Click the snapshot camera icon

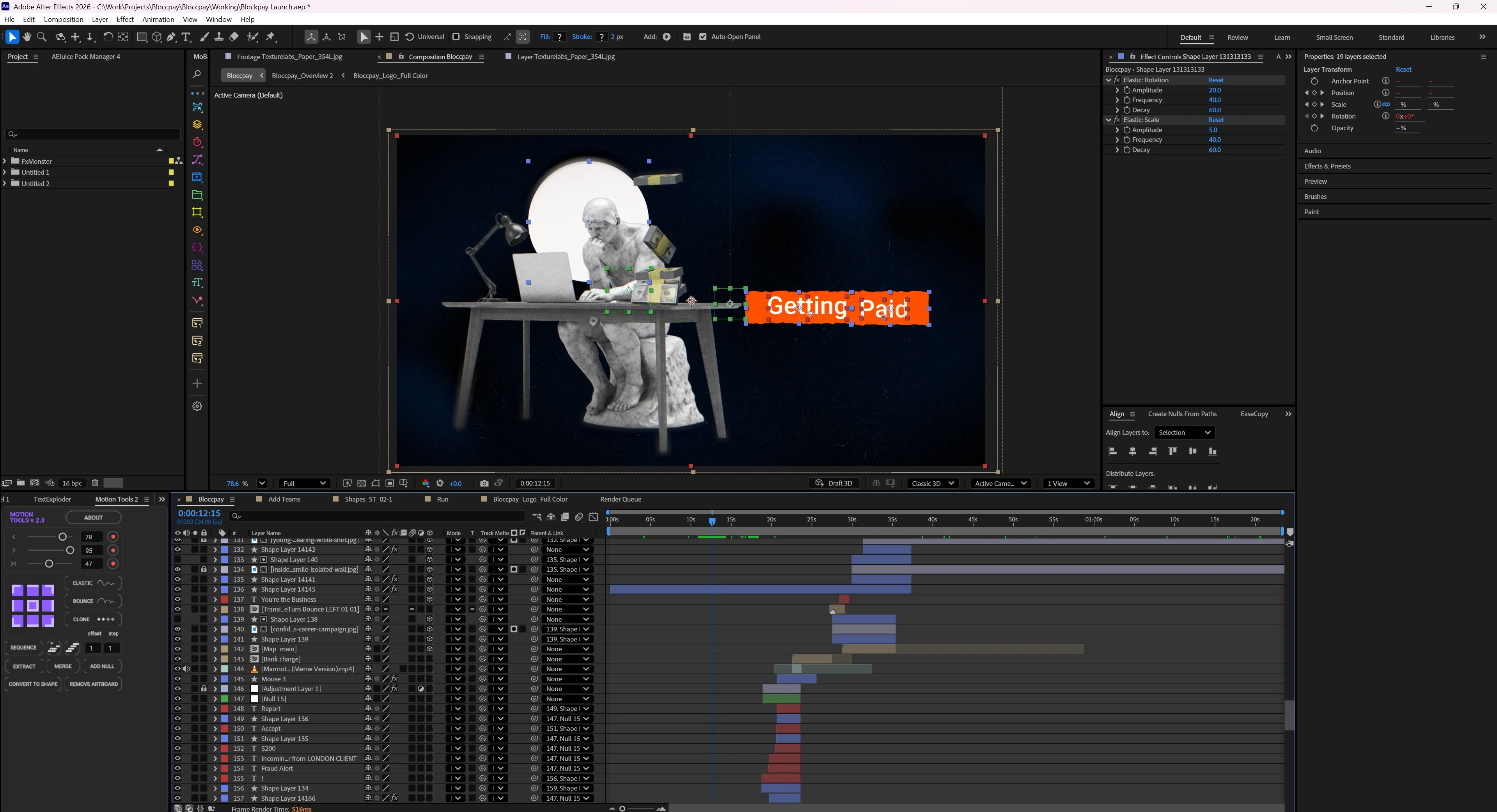point(484,483)
